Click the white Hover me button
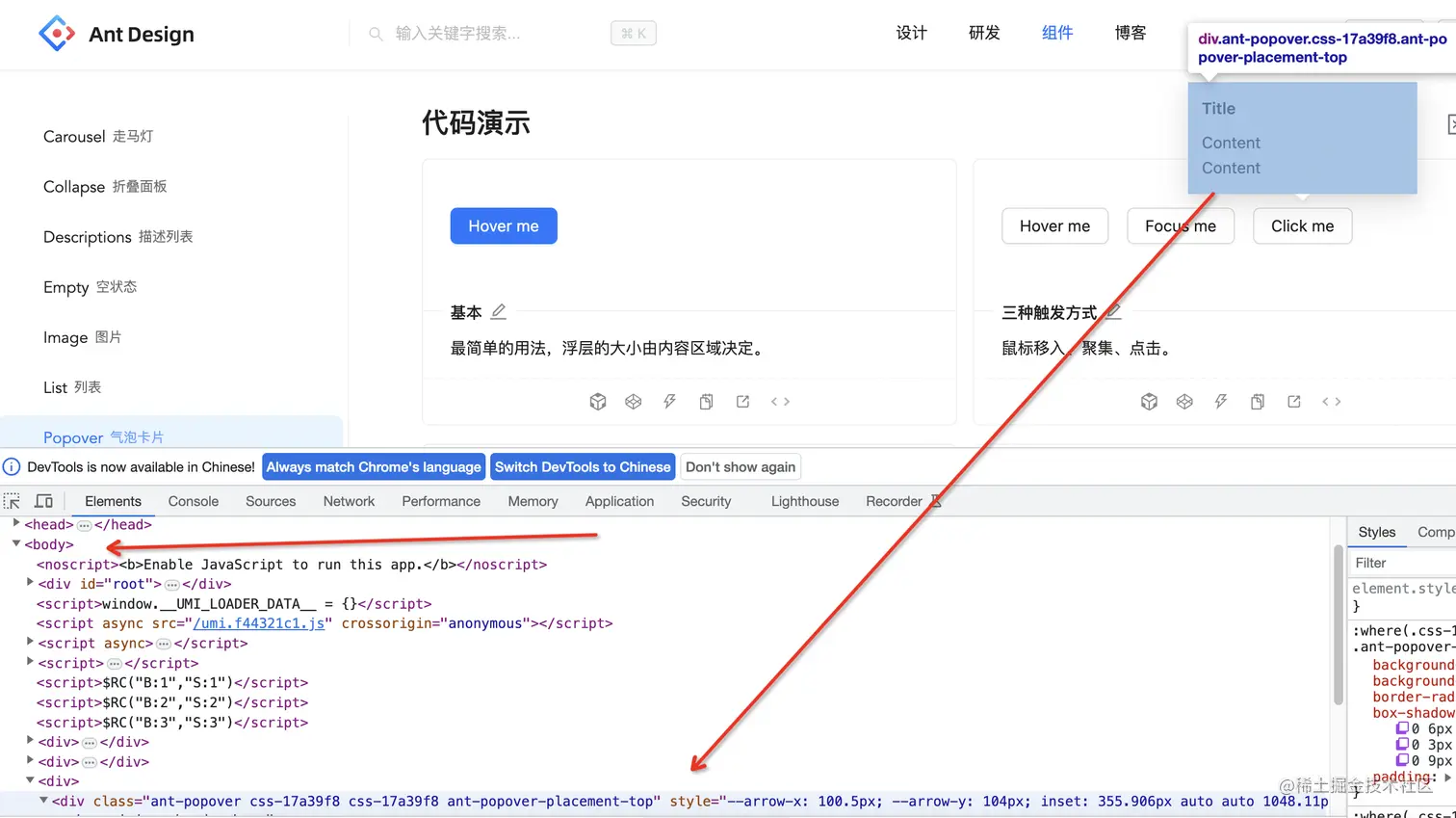The image size is (1456, 818). tap(1054, 225)
